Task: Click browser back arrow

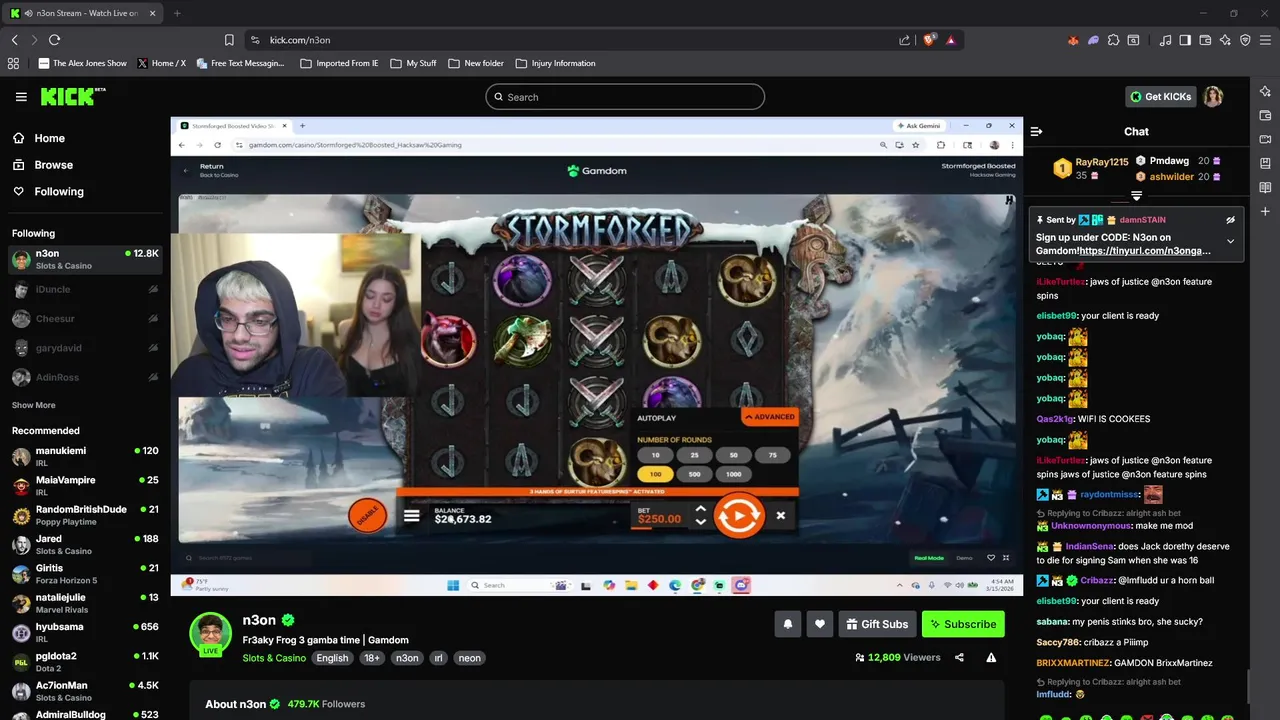Action: (14, 40)
